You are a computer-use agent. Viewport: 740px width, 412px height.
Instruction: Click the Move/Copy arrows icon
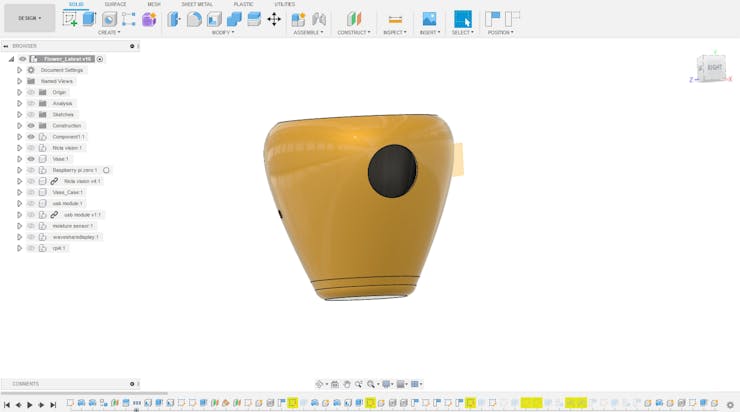(x=274, y=19)
